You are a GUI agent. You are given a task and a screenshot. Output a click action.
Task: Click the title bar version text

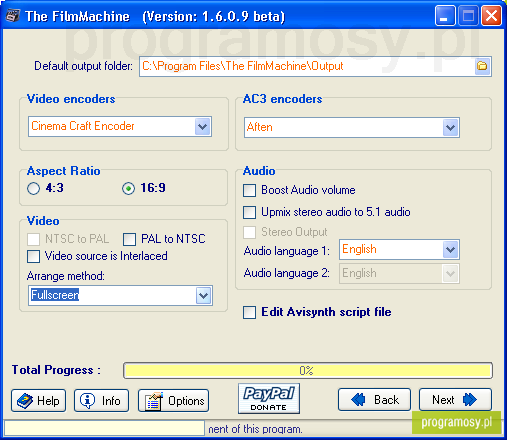click(x=213, y=16)
